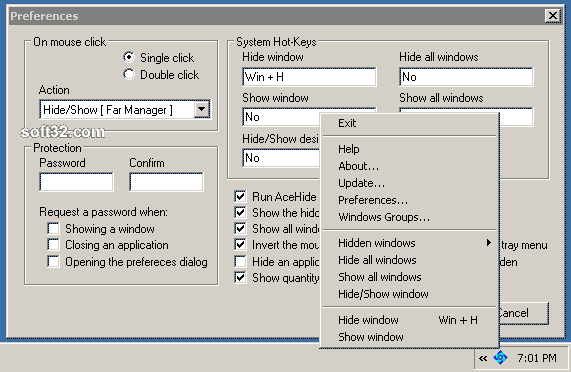The image size is (571, 372).
Task: Enable Closing an application checkbox
Action: pos(53,245)
